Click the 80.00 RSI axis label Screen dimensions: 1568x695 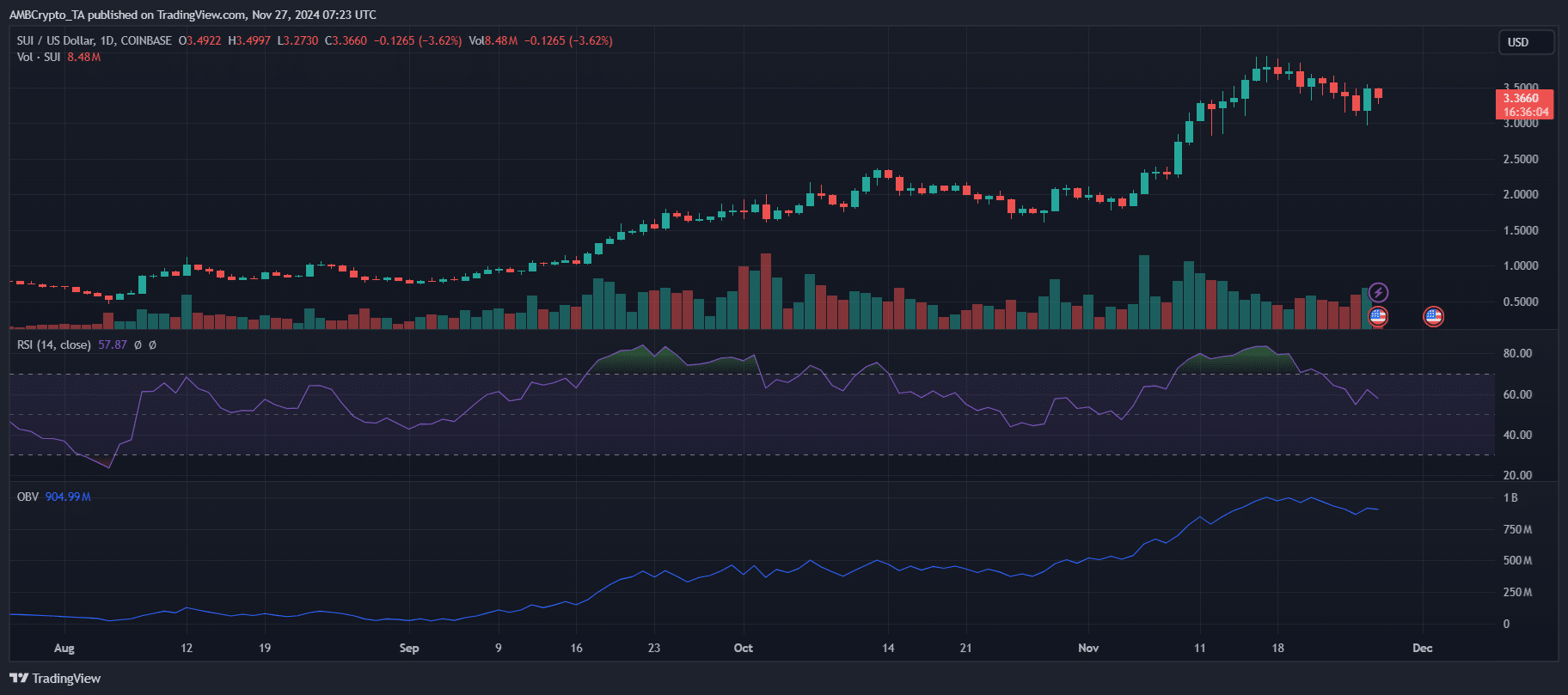click(x=1517, y=353)
